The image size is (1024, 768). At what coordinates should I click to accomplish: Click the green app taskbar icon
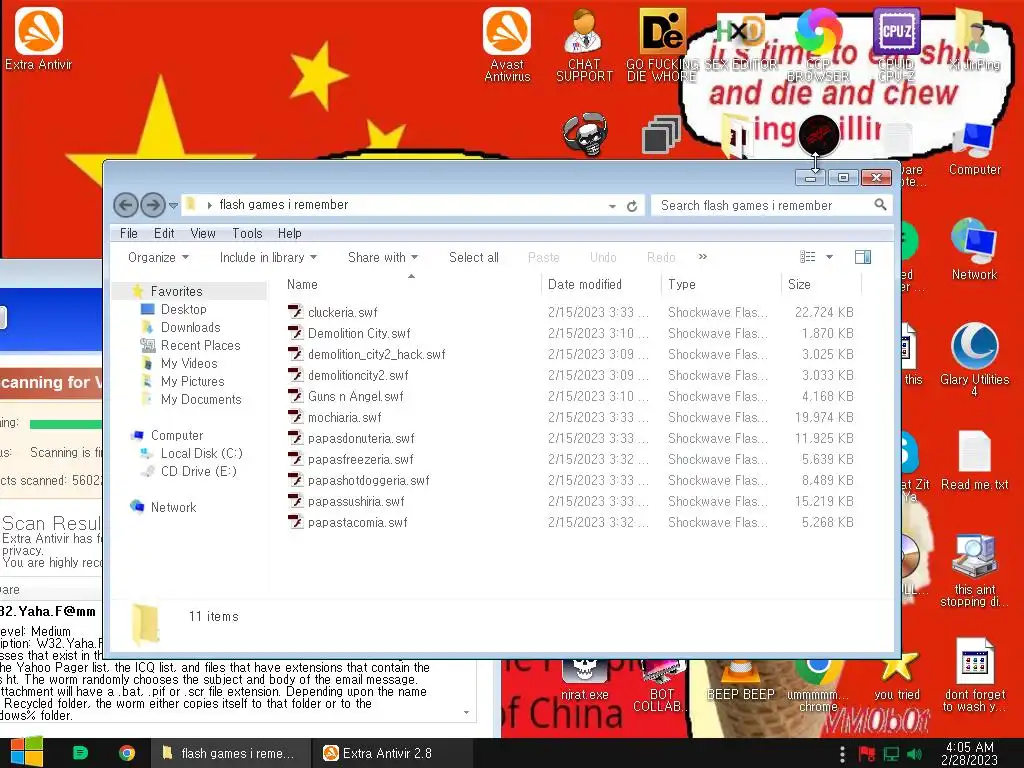coord(80,753)
